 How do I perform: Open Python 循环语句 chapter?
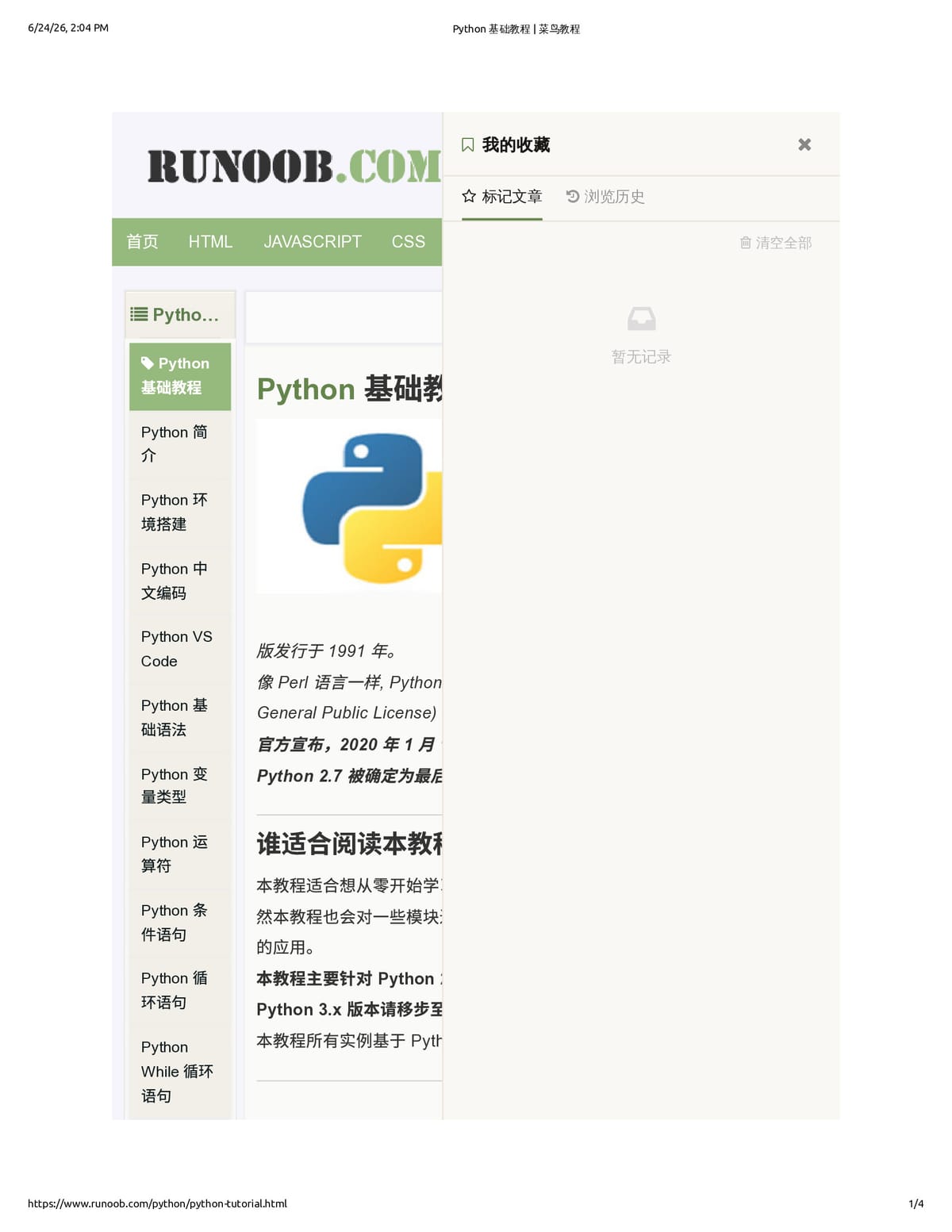(180, 990)
